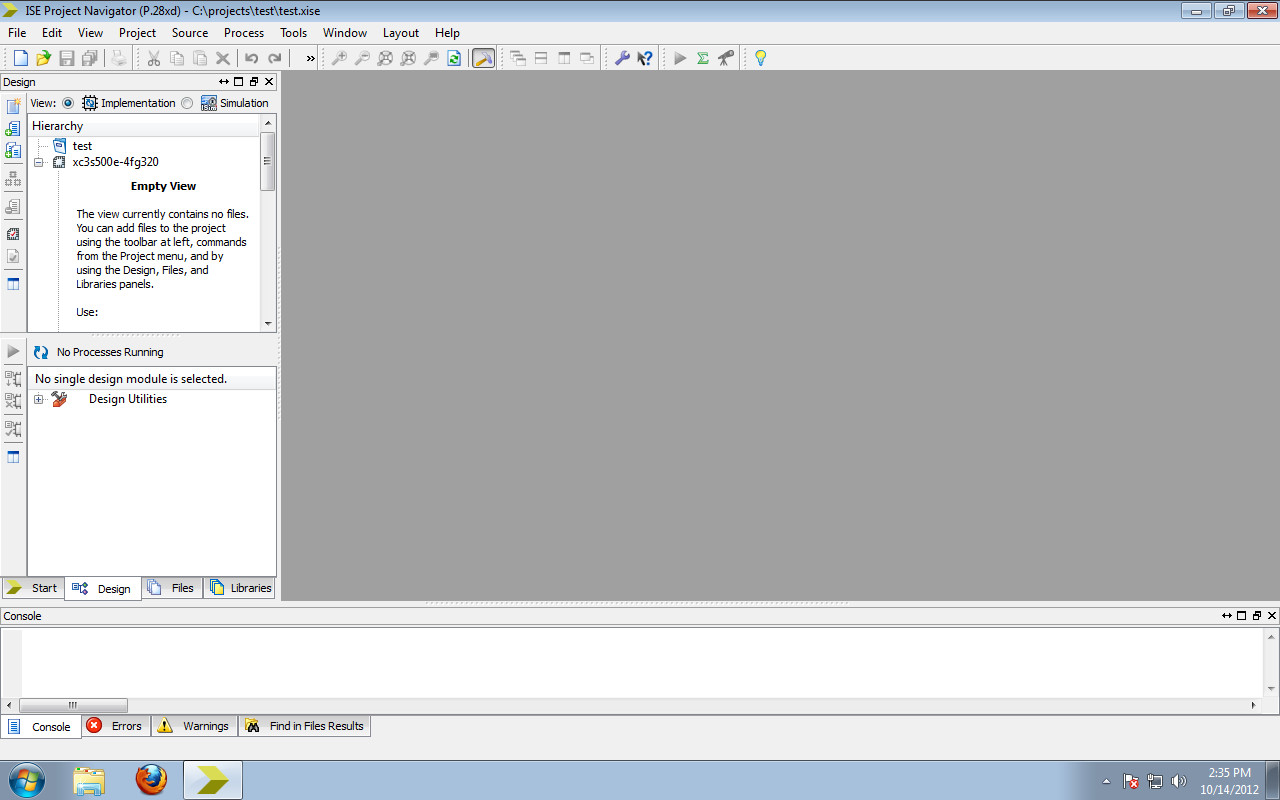Open the Project menu
The width and height of the screenshot is (1280, 800).
click(137, 32)
